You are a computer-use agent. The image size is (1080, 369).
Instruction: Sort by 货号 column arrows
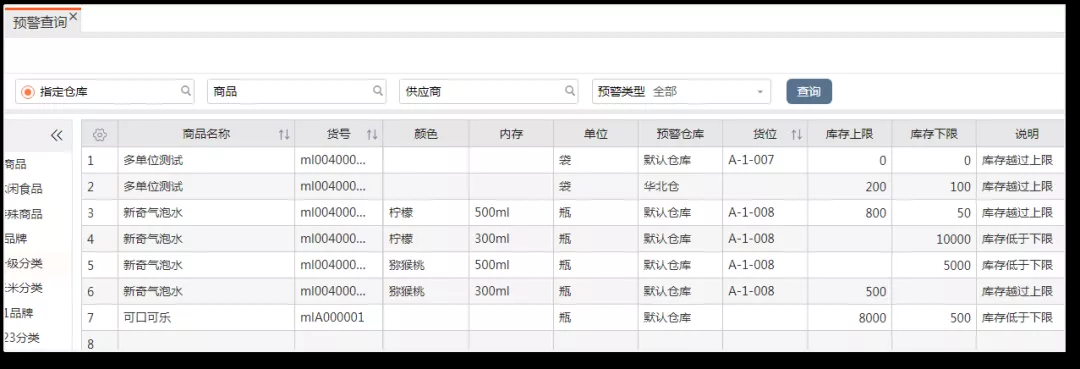[x=372, y=135]
